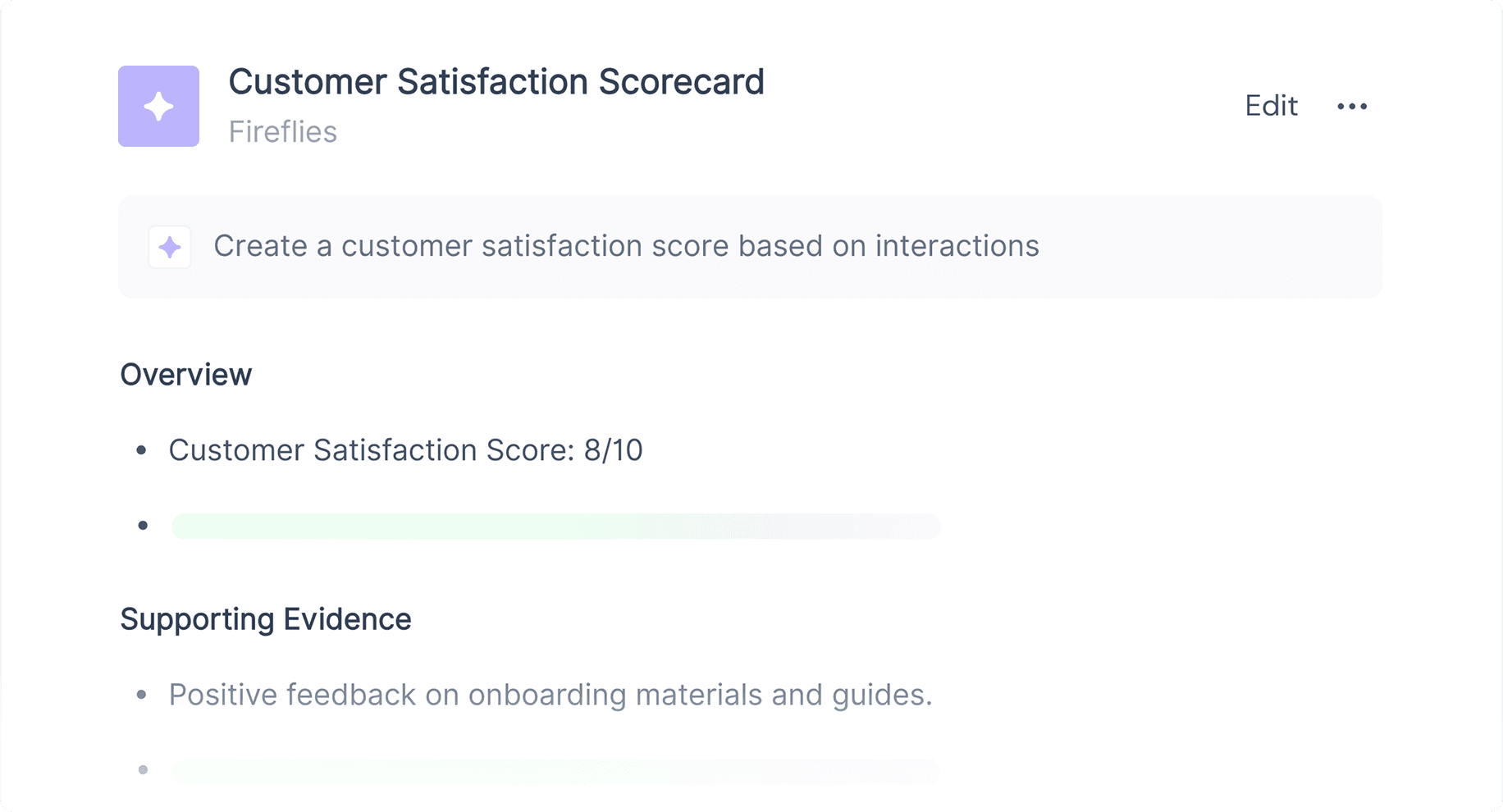
Task: Click the faded bullet beside the Supporting Evidence bar
Action: 143,770
